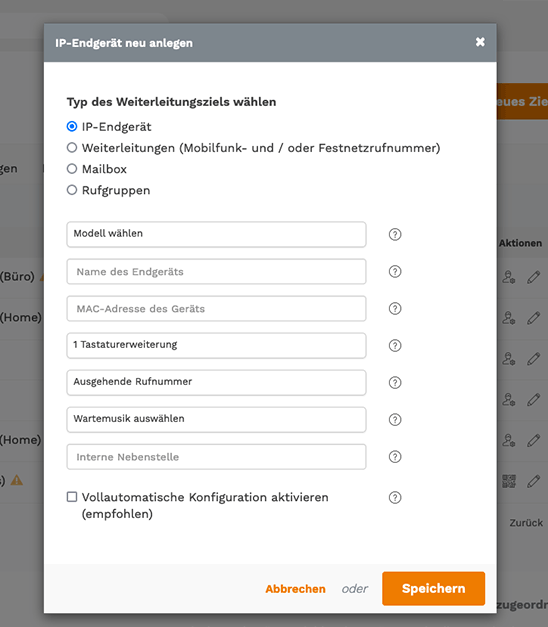Image resolution: width=548 pixels, height=627 pixels.
Task: Select the IP-Endgerät radio option
Action: click(72, 126)
